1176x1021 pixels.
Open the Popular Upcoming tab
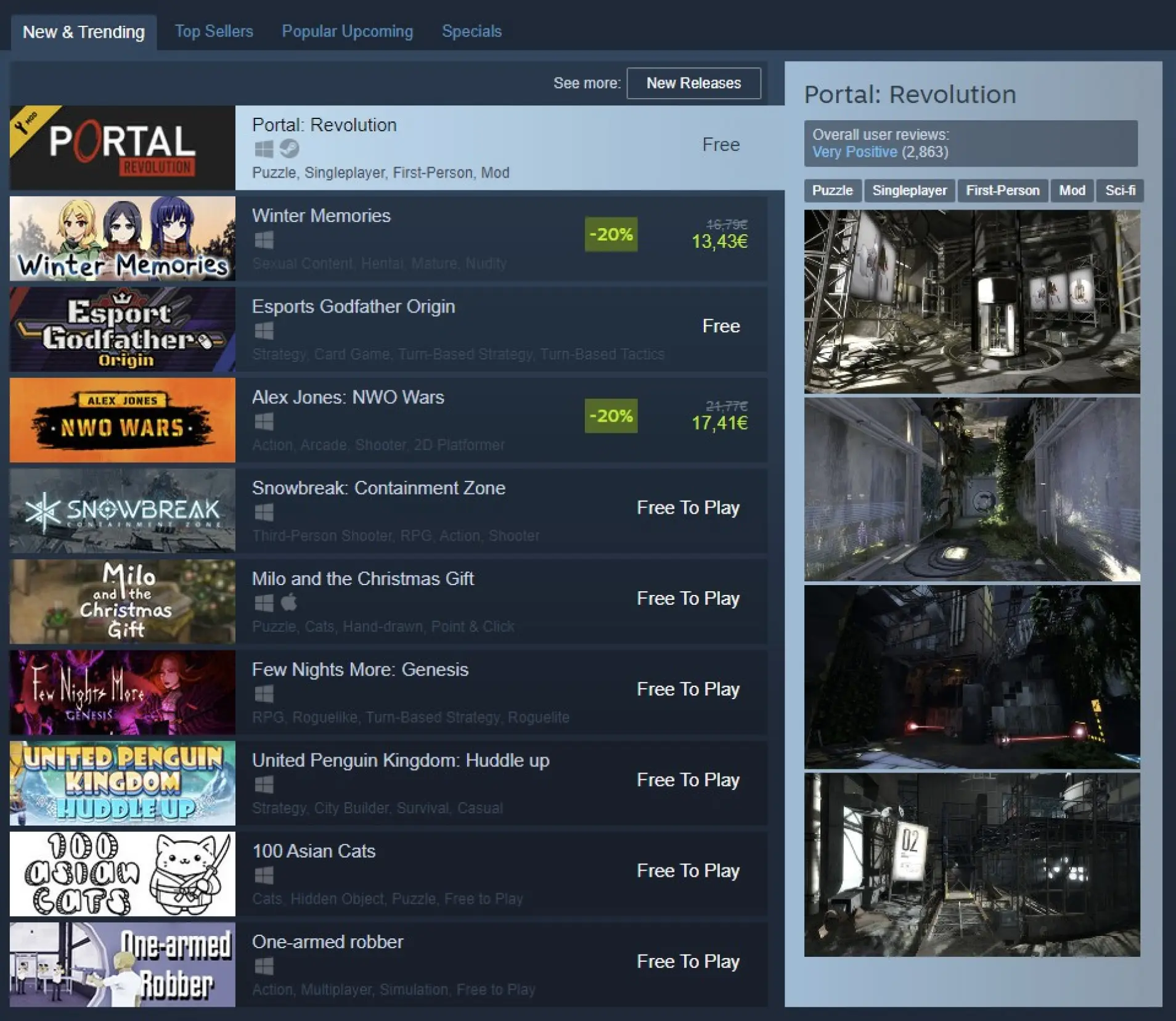(x=347, y=31)
